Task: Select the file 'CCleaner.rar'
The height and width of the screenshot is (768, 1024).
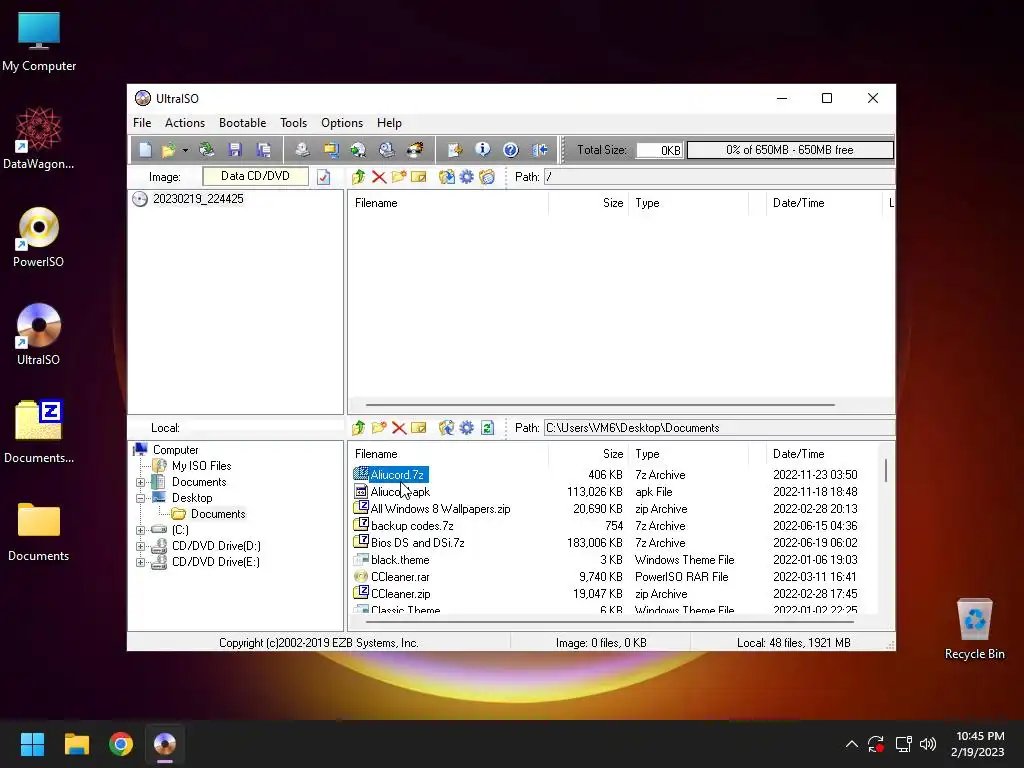Action: pos(400,577)
